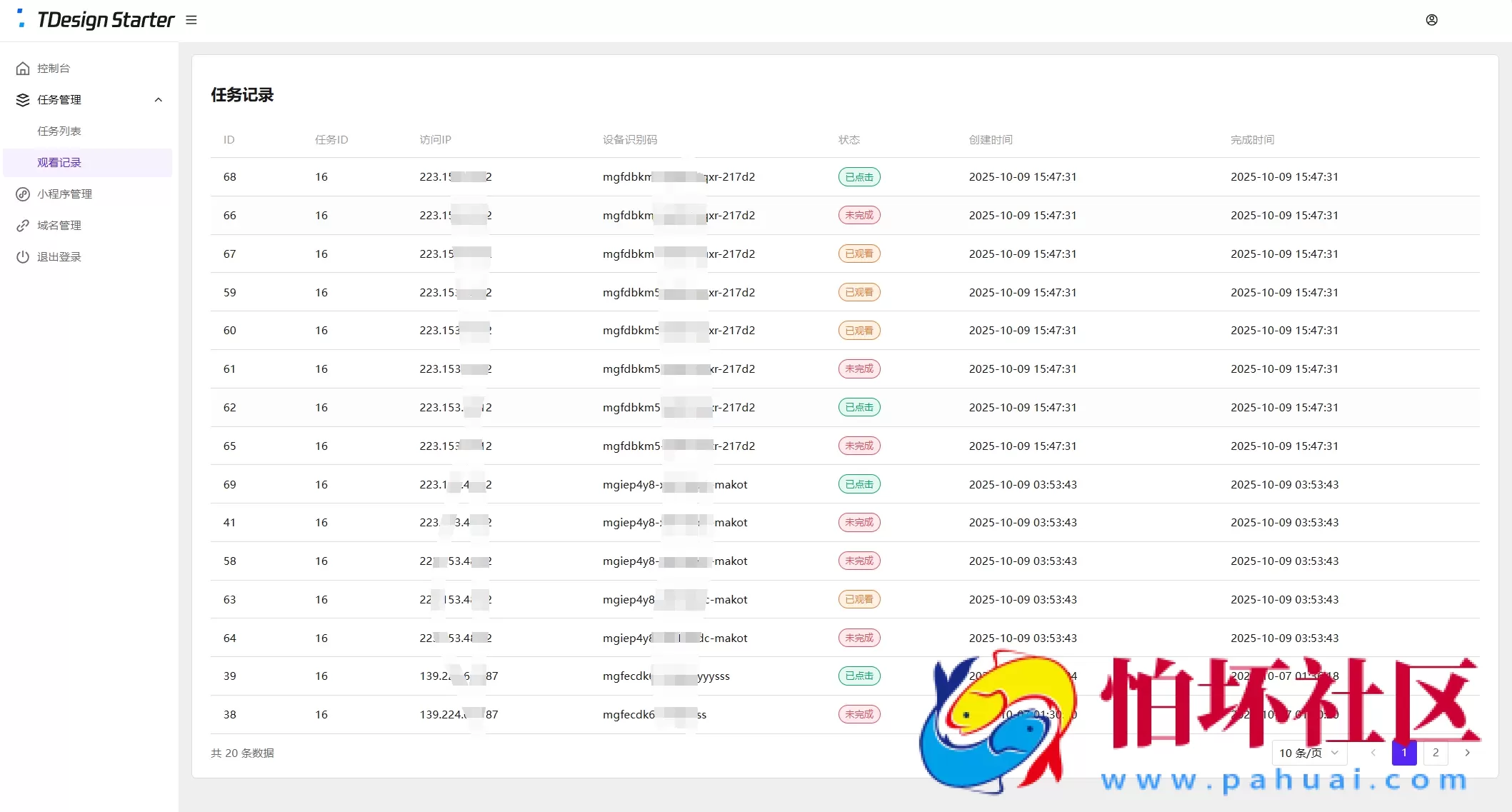This screenshot has width=1512, height=812.
Task: Click 未完成 status tag in row 66
Action: (x=858, y=215)
